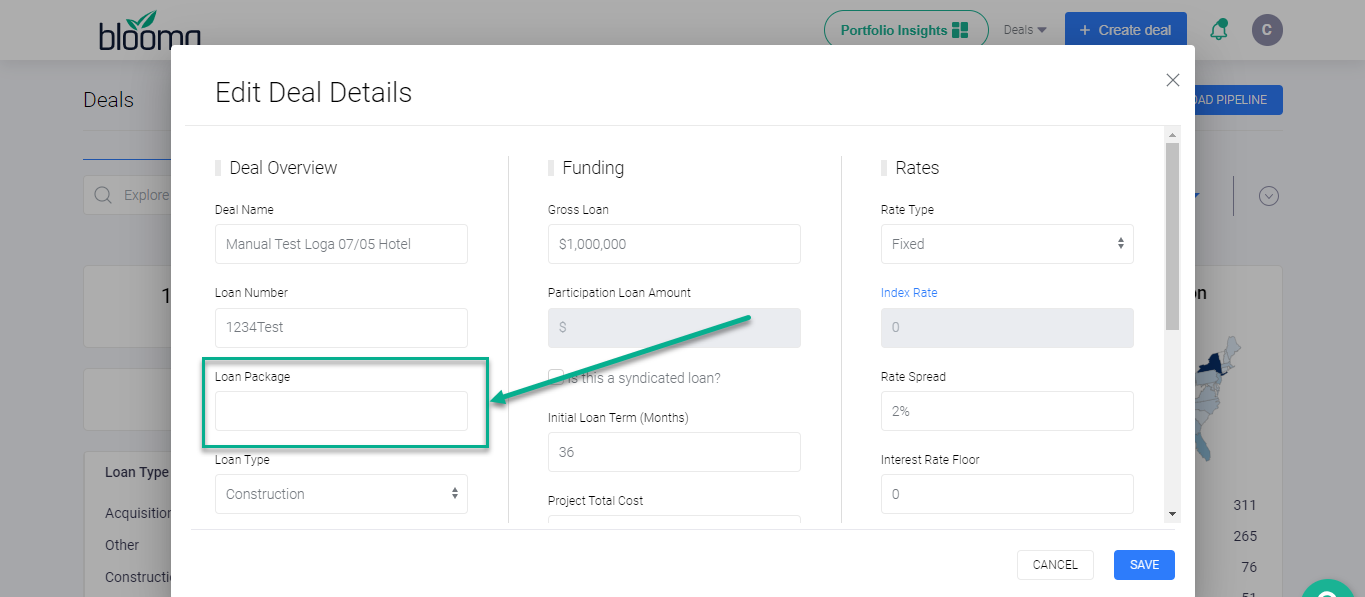Expand the Loan Type dropdown
The height and width of the screenshot is (597, 1365).
(x=341, y=494)
